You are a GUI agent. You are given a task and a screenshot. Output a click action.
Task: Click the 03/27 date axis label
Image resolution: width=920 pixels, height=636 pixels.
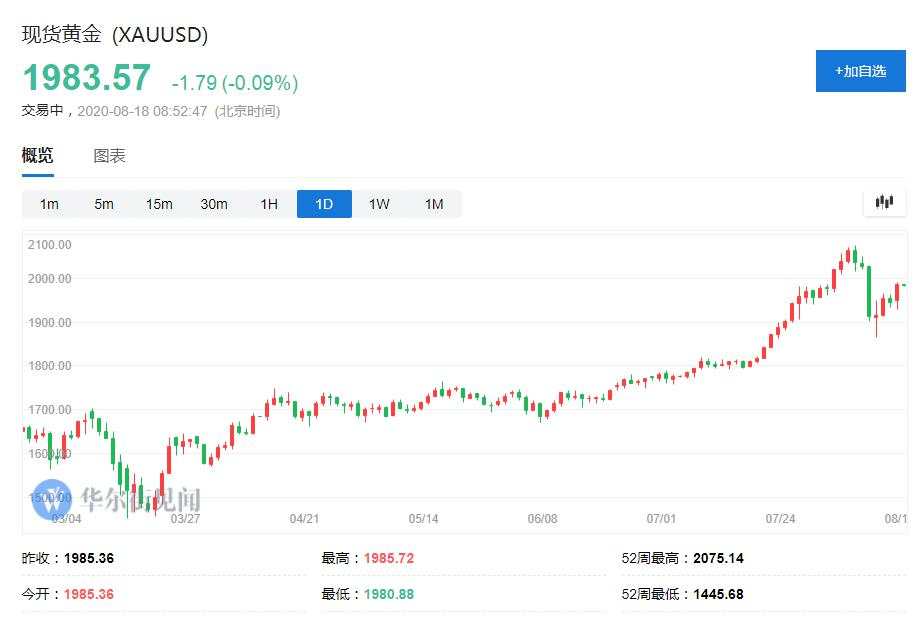(x=185, y=519)
